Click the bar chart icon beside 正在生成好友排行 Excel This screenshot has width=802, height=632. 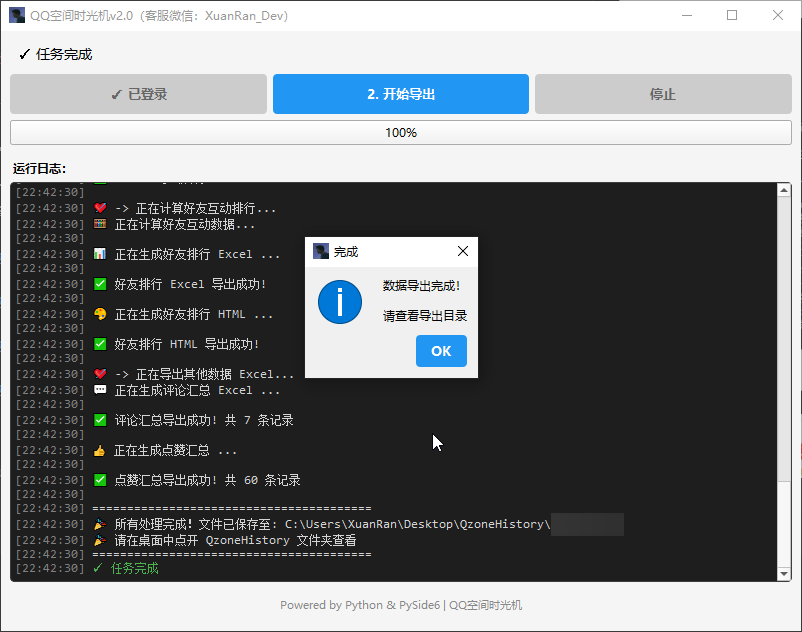tap(100, 254)
